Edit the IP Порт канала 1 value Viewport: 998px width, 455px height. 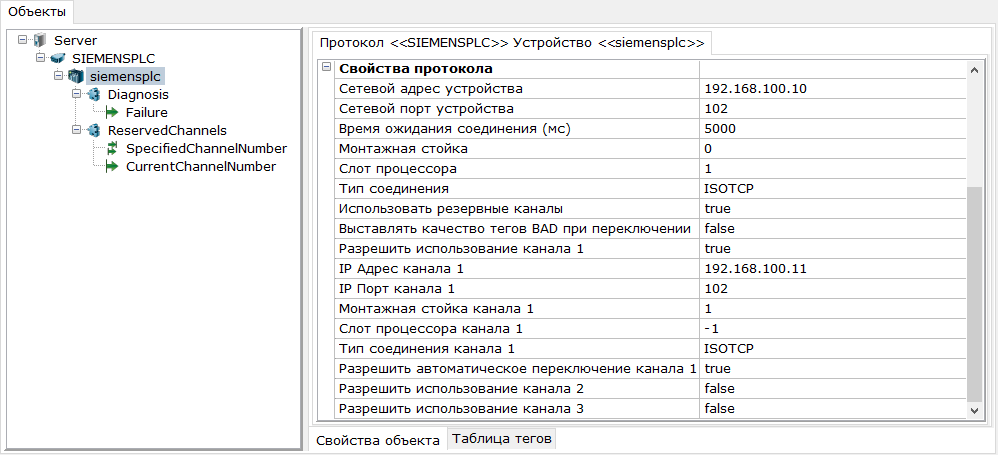[x=832, y=288]
